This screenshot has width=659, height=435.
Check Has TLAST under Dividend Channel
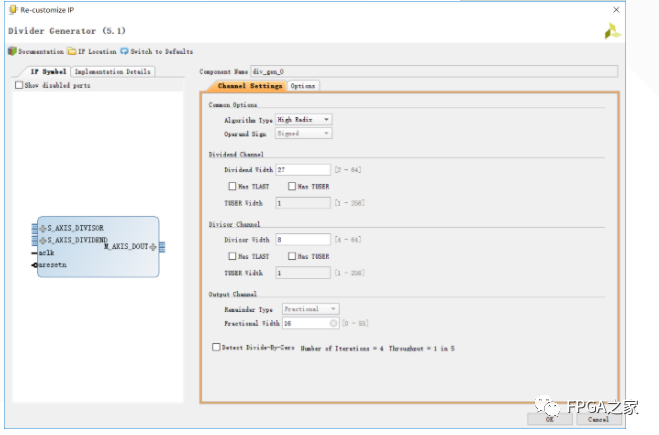232,186
